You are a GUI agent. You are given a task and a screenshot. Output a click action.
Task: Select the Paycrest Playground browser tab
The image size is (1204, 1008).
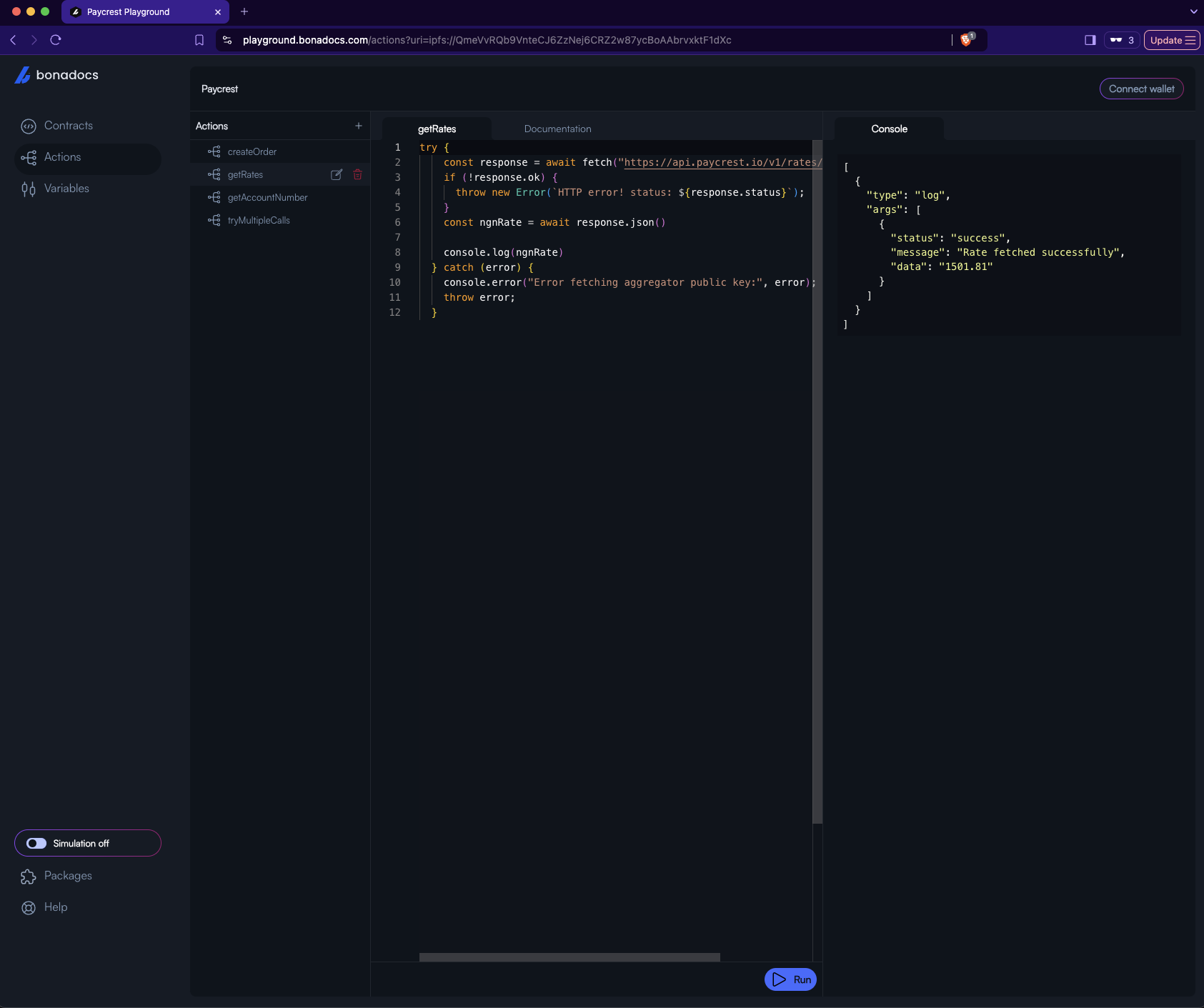point(146,12)
